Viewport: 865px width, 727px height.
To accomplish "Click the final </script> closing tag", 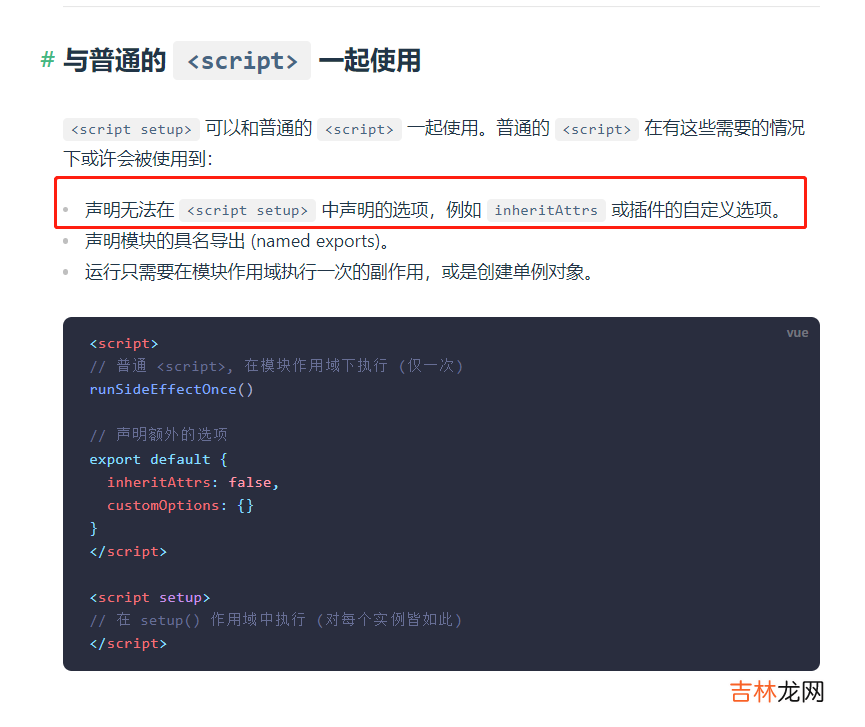I will pos(128,643).
